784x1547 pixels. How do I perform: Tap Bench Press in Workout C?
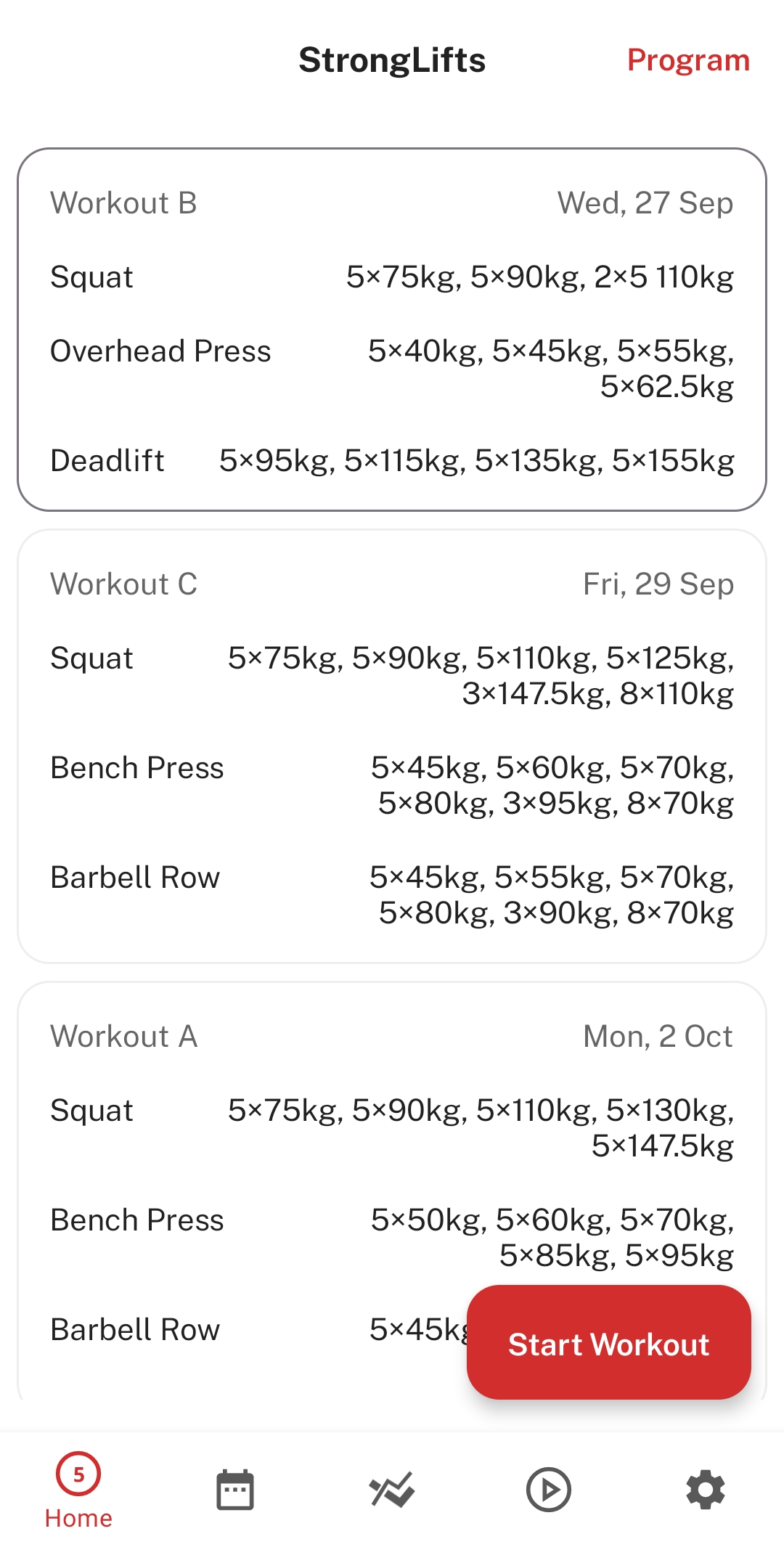point(137,768)
